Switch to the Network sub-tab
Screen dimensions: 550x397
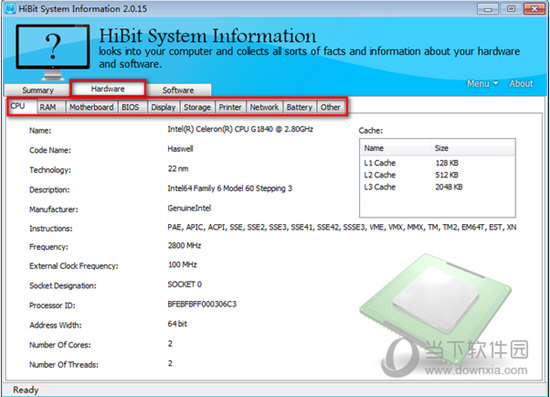264,107
